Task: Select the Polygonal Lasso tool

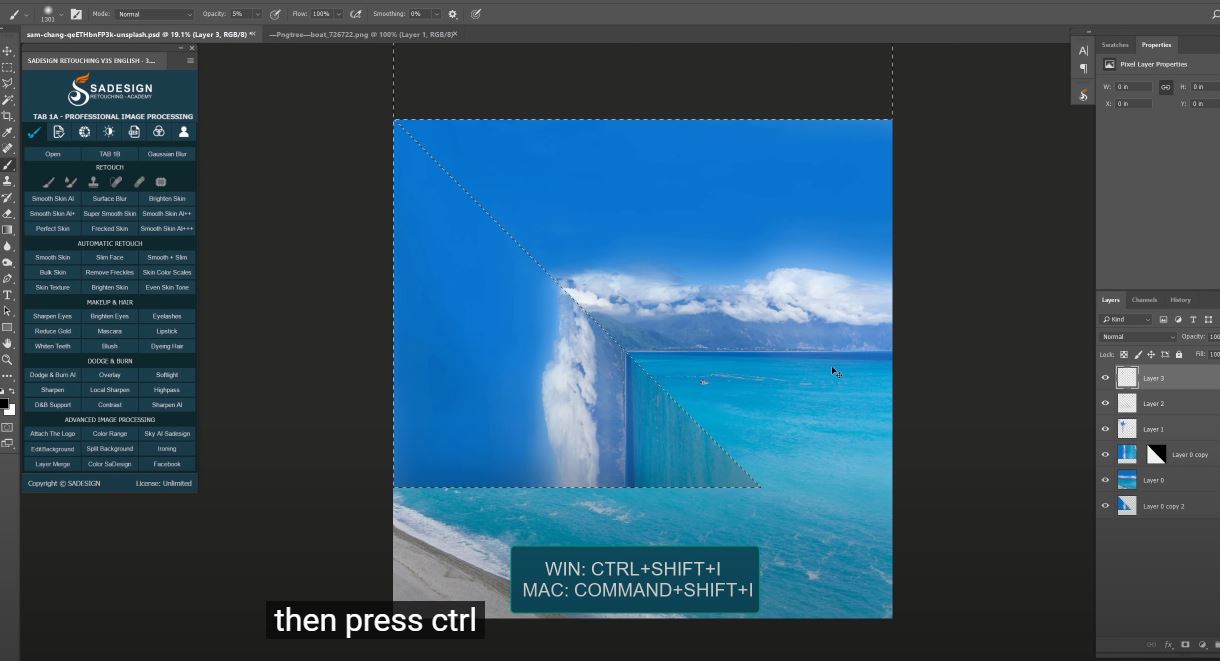Action: [8, 83]
